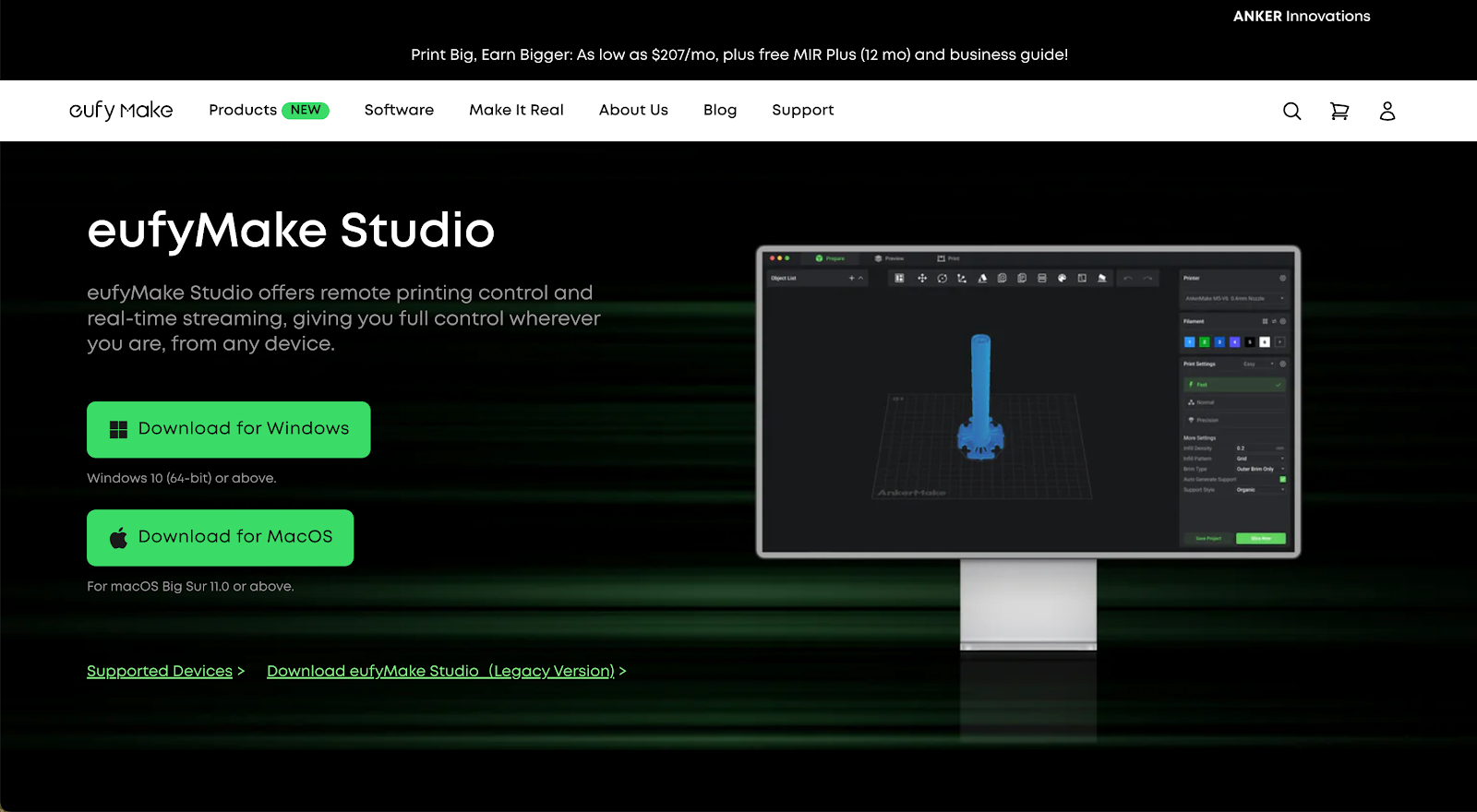Viewport: 1477px width, 812px height.
Task: Open the Software menu item
Action: [x=399, y=110]
